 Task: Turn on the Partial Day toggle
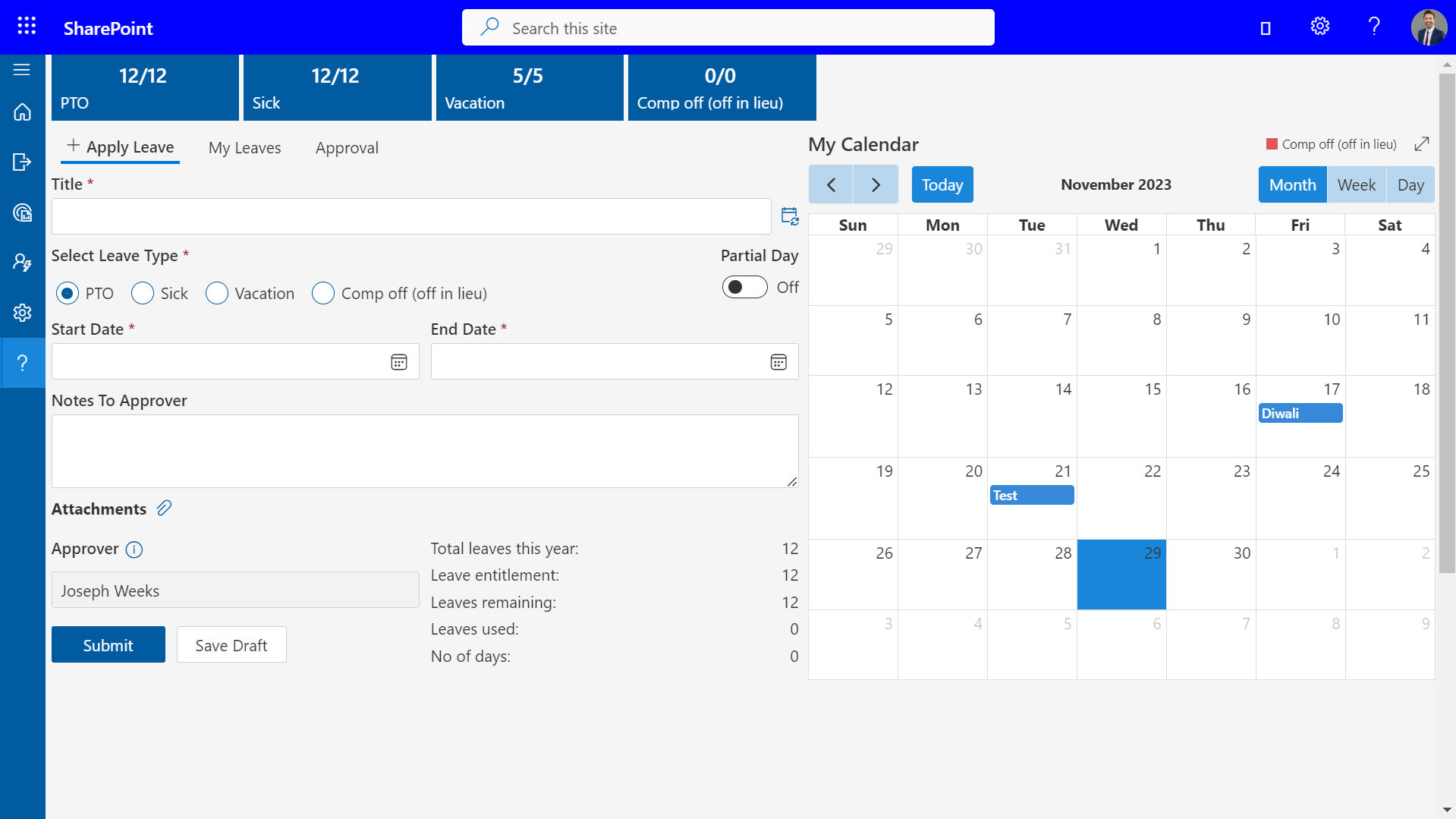point(744,287)
